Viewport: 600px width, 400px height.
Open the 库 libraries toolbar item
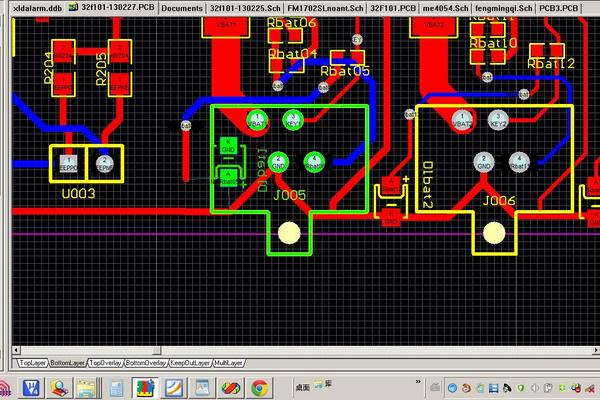323,384
